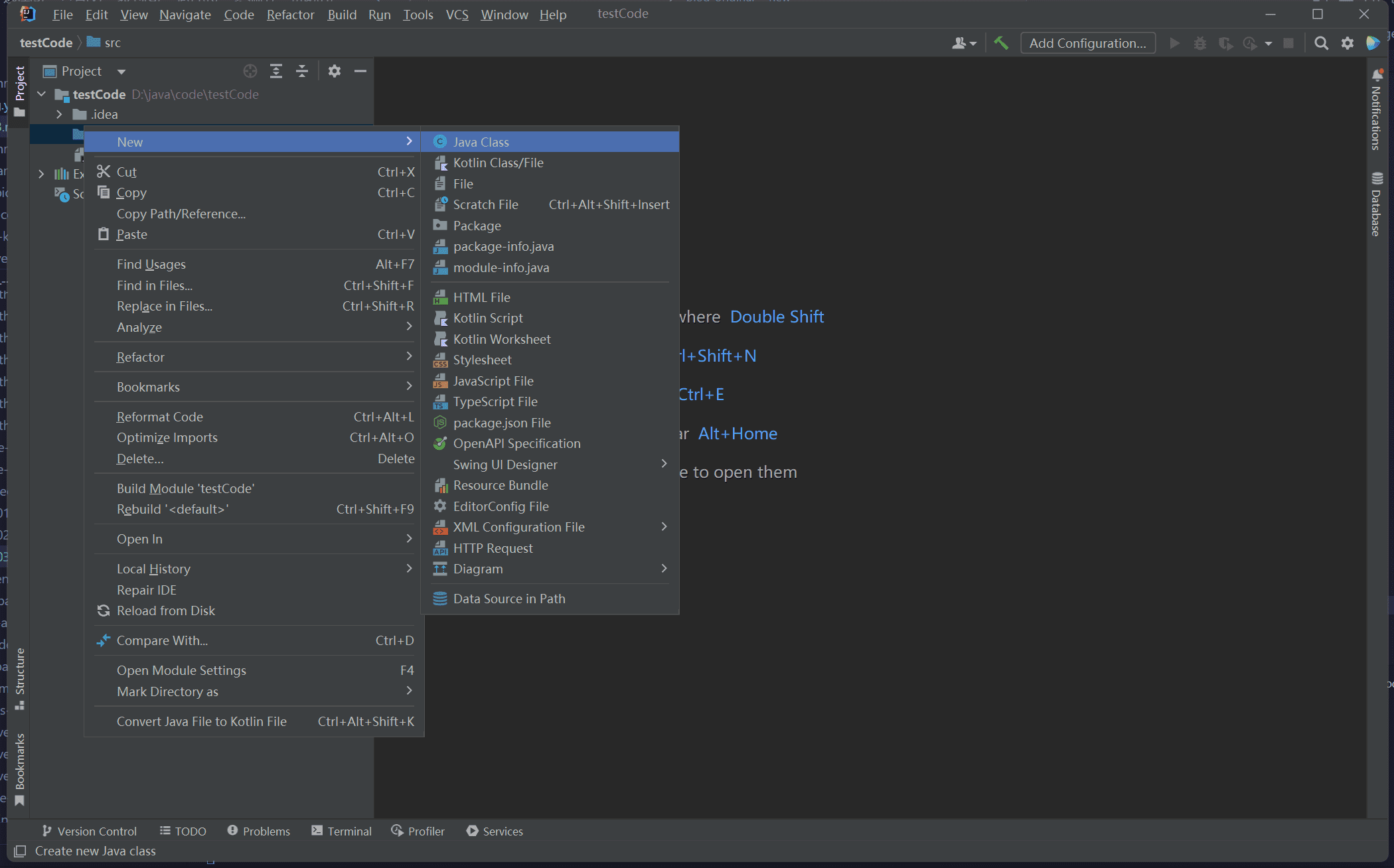Screen dimensions: 1394x868
Task: Click the TypeScript File option
Action: pyautogui.click(x=495, y=401)
